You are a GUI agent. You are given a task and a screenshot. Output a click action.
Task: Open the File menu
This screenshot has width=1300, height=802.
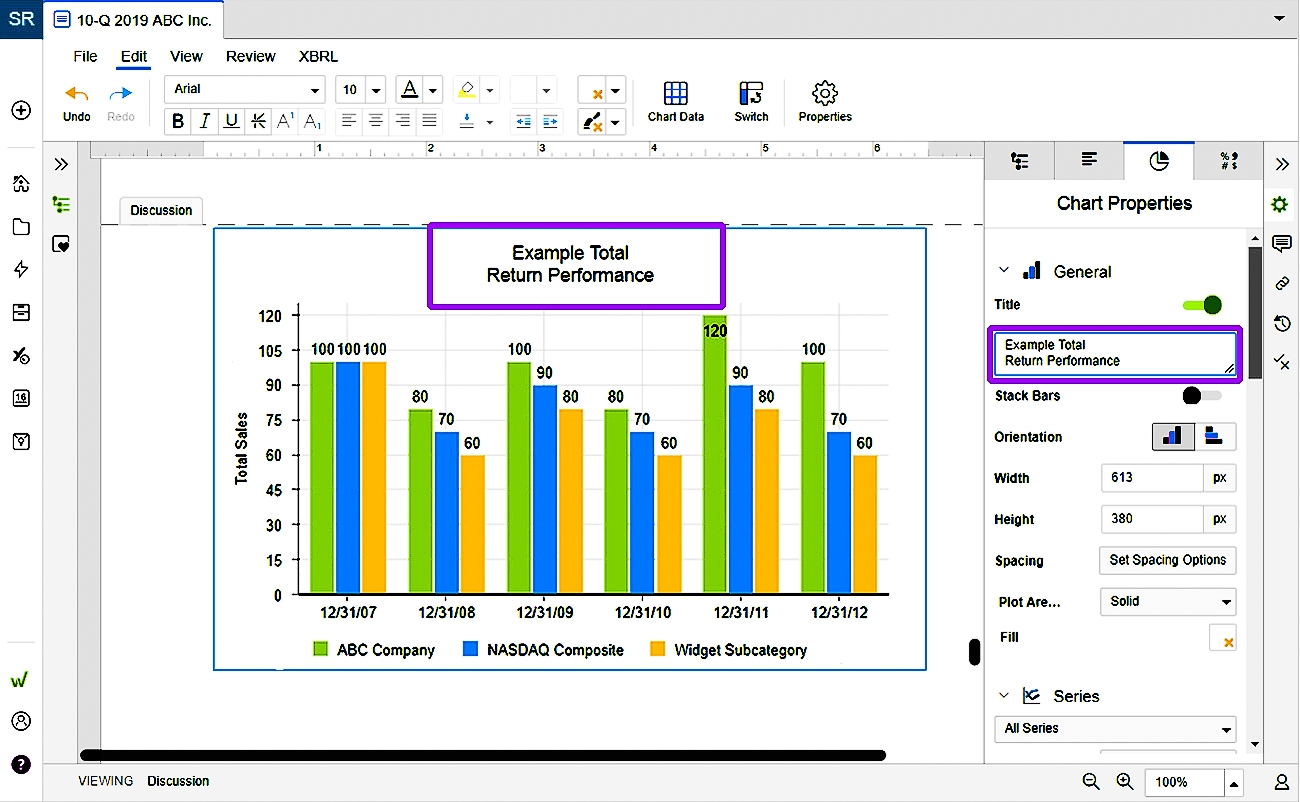84,56
